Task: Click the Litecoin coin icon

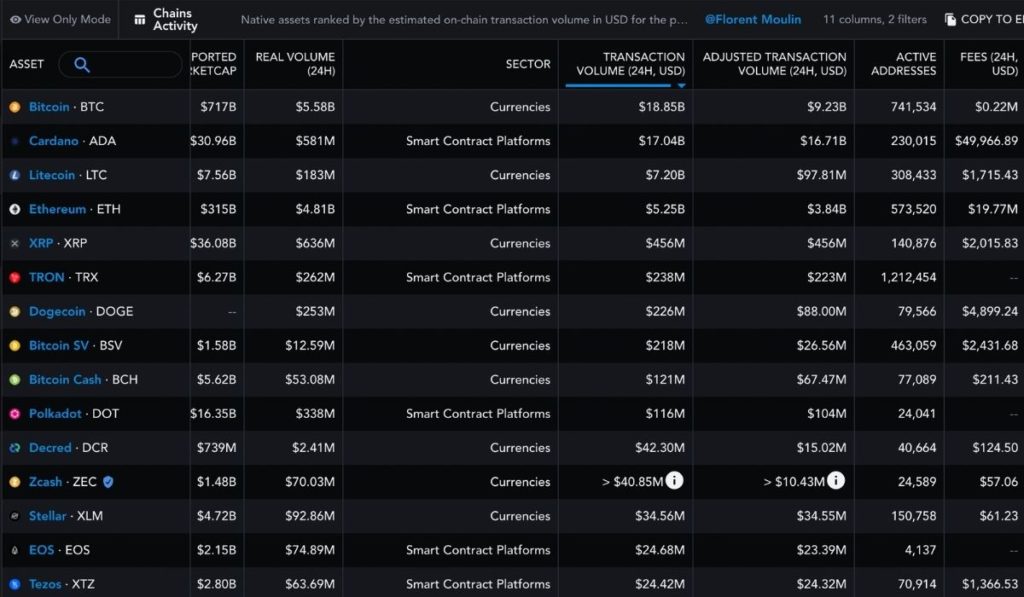Action: 14,175
